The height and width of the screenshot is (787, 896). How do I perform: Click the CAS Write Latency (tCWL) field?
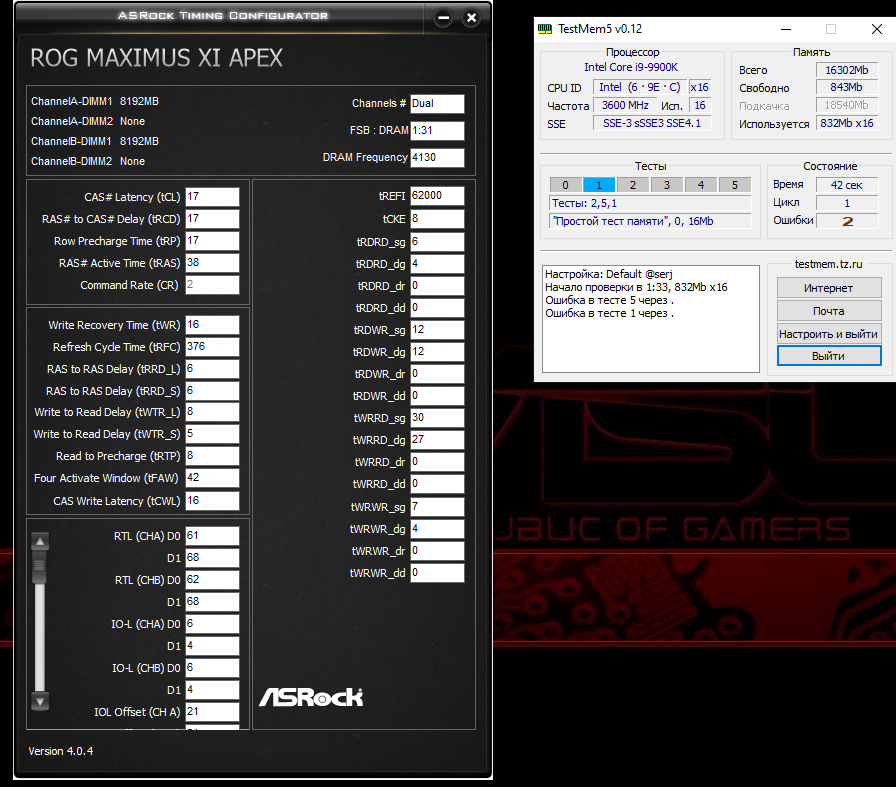point(212,501)
